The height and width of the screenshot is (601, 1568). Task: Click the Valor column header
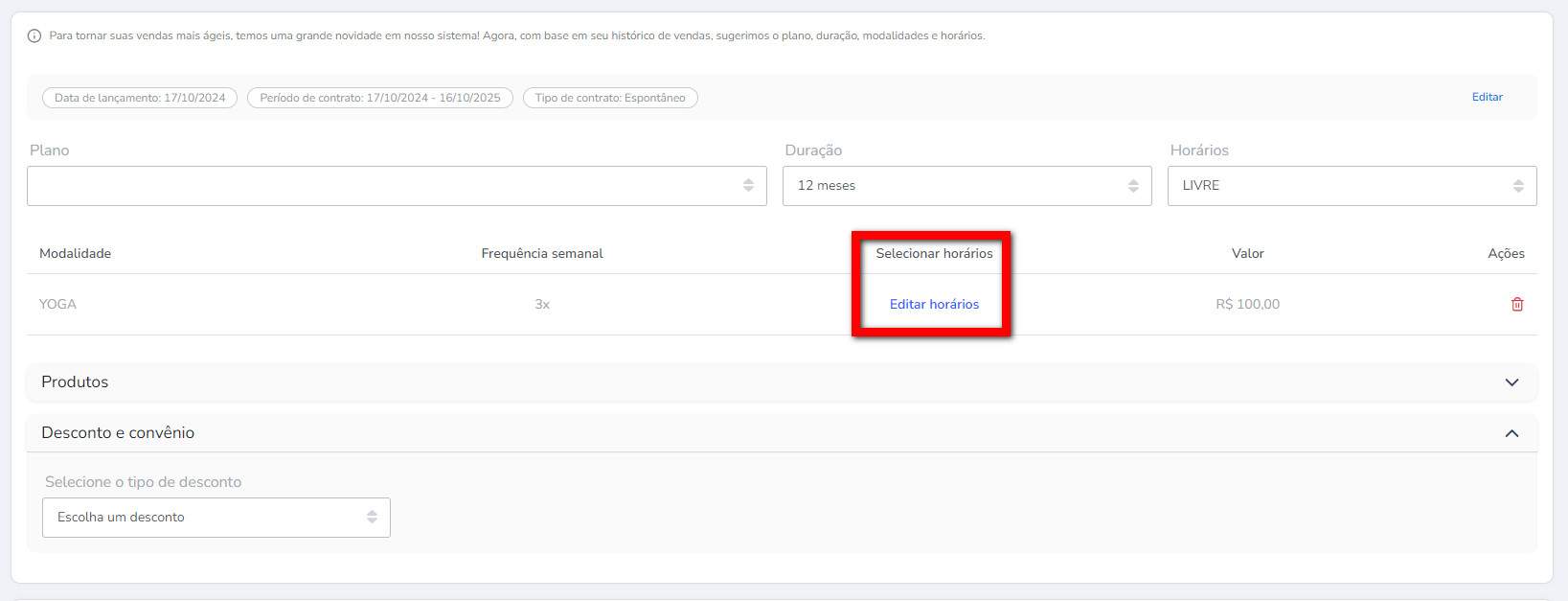coord(1247,253)
